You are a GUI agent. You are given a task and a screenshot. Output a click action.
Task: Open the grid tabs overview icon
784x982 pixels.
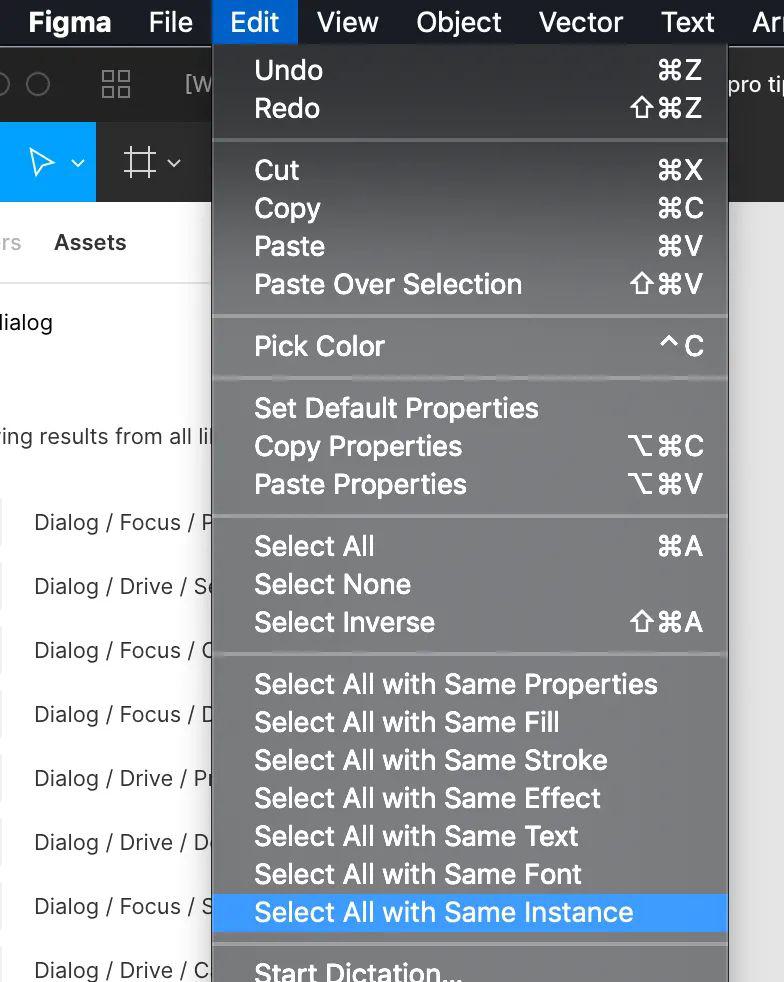point(116,84)
